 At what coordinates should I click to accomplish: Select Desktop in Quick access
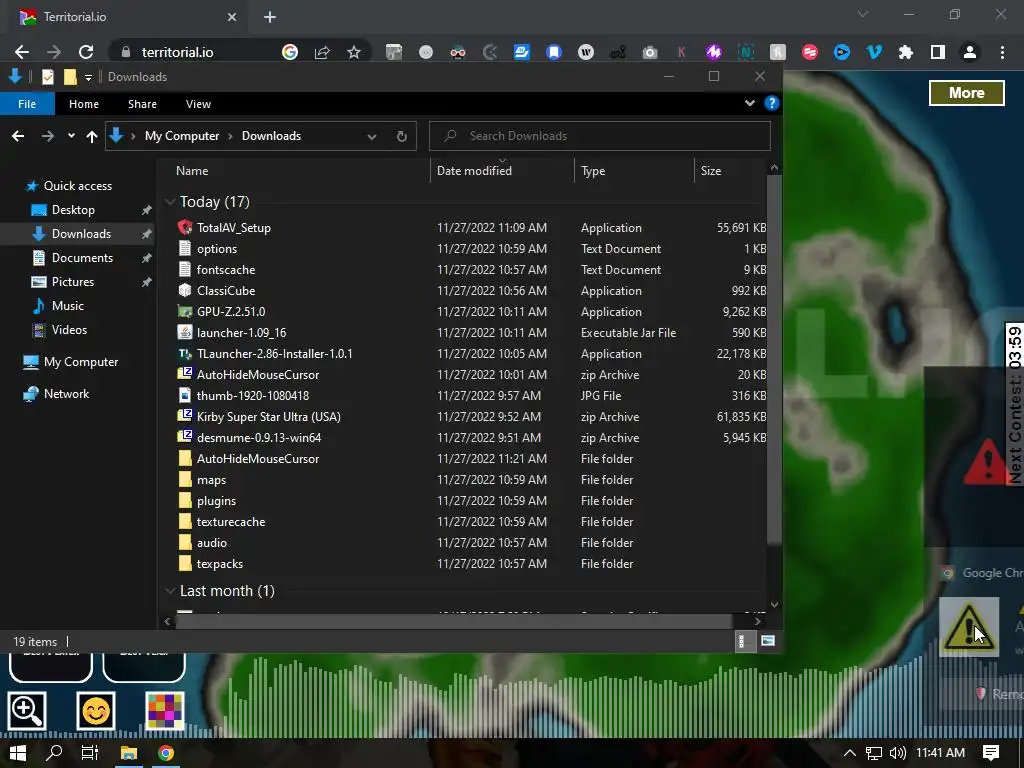(73, 210)
